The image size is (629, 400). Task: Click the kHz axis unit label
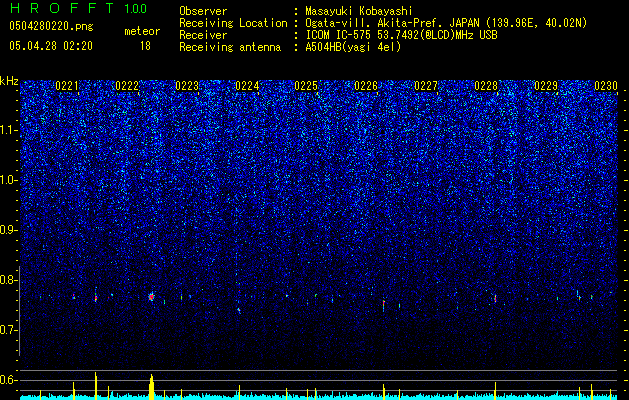(9, 81)
